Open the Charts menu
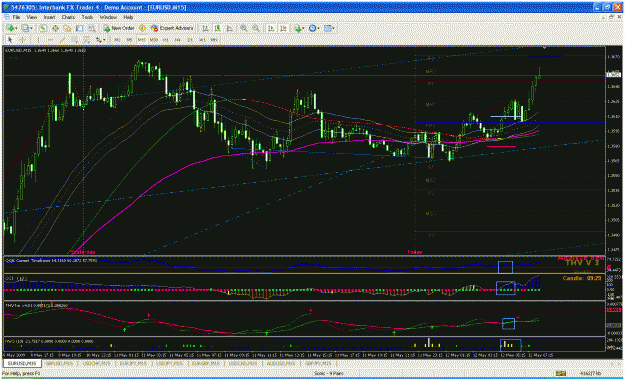Image resolution: width=625 pixels, height=379 pixels. point(68,18)
